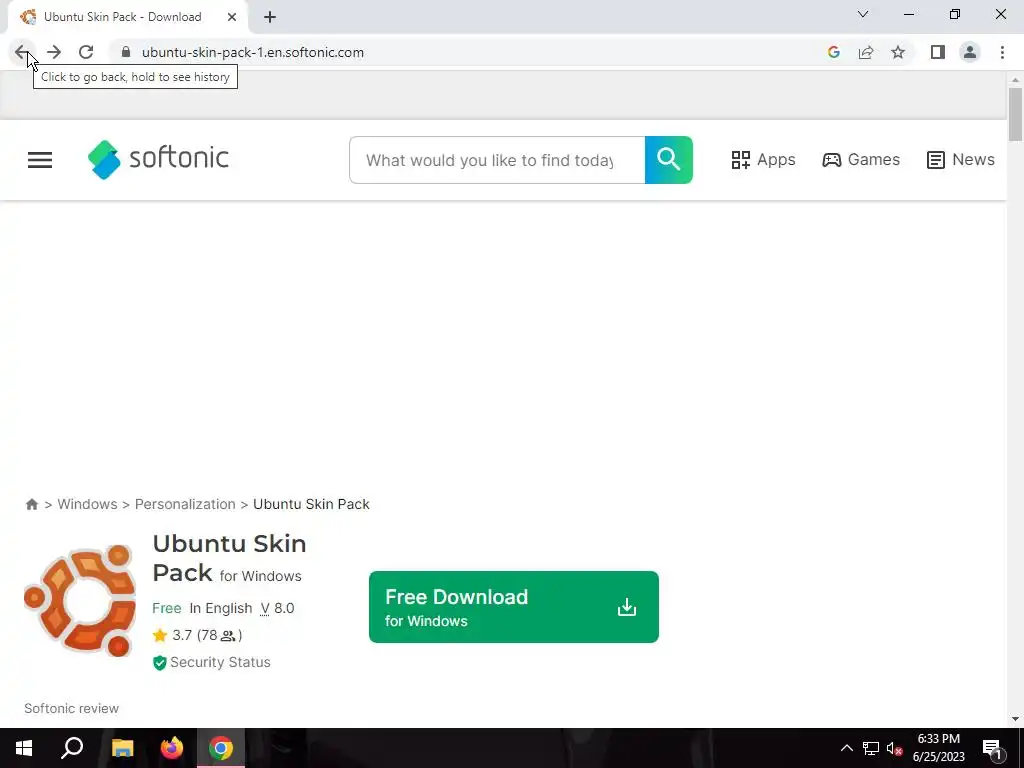Go back using the browser back arrow
1024x768 pixels.
[x=22, y=52]
